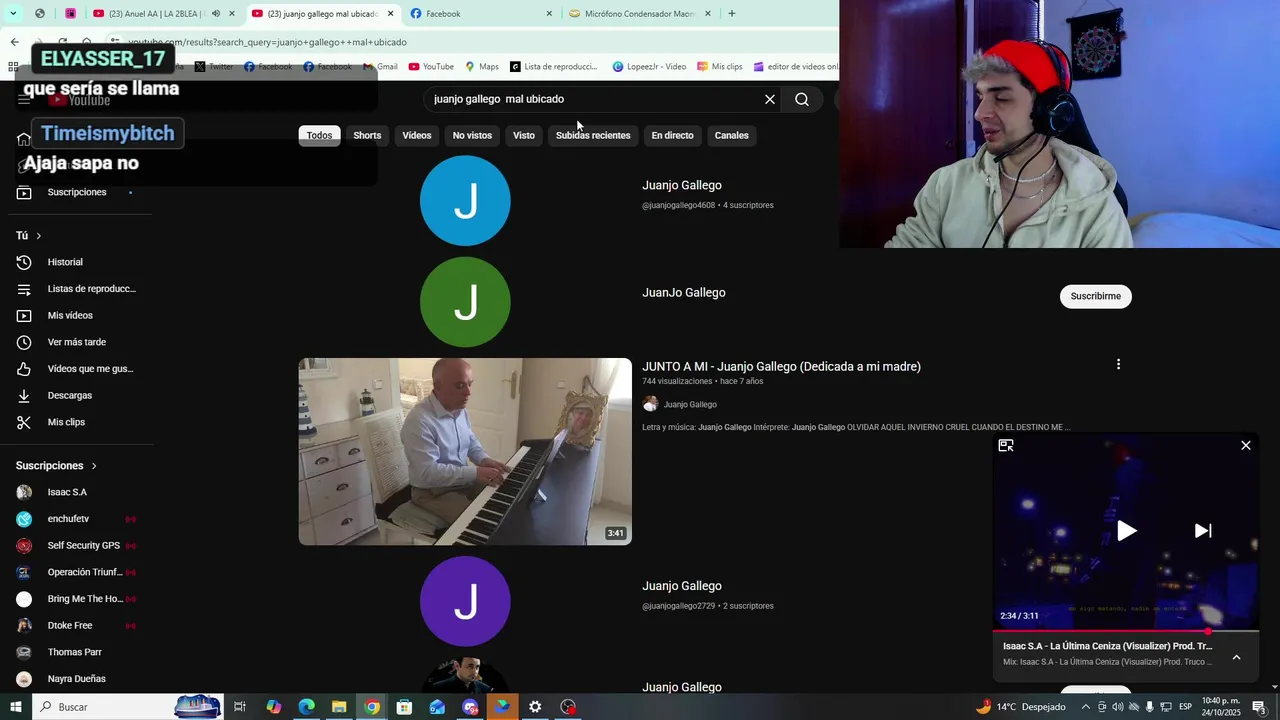Open File Explorer from the taskbar
The height and width of the screenshot is (720, 1280).
click(x=339, y=707)
